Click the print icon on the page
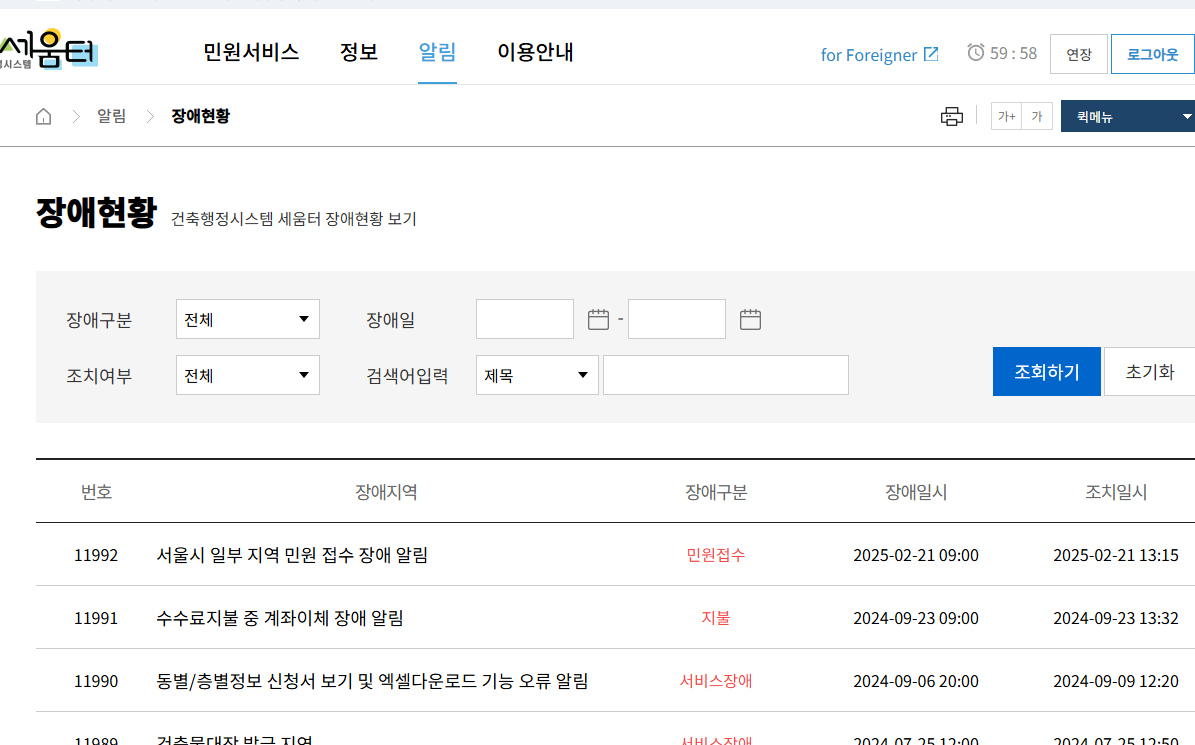This screenshot has height=745, width=1195. point(952,116)
